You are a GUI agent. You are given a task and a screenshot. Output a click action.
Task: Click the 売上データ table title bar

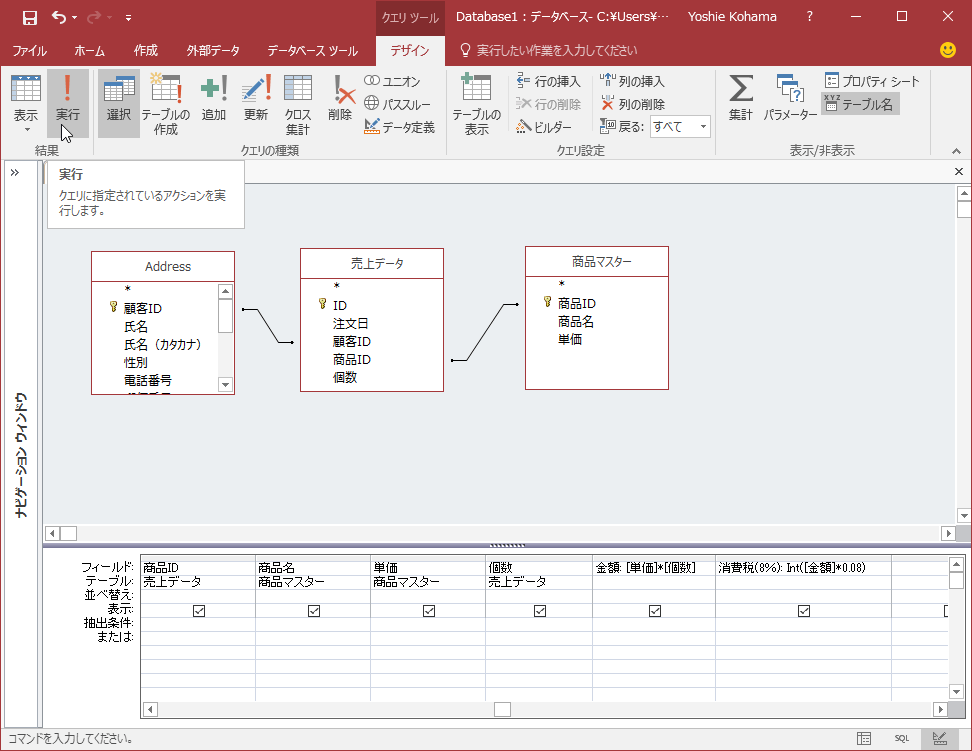pyautogui.click(x=372, y=264)
